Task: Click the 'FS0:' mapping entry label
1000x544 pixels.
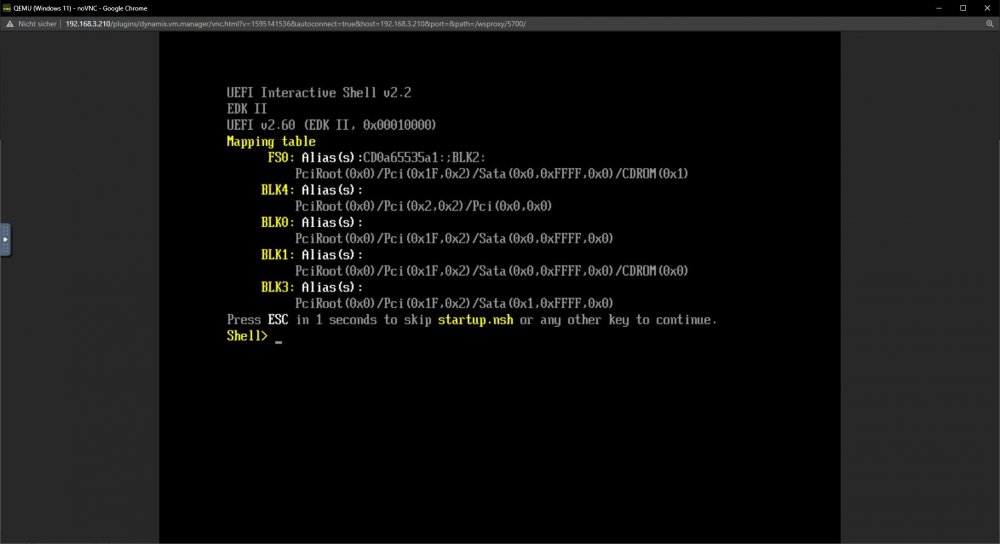Action: (x=281, y=158)
